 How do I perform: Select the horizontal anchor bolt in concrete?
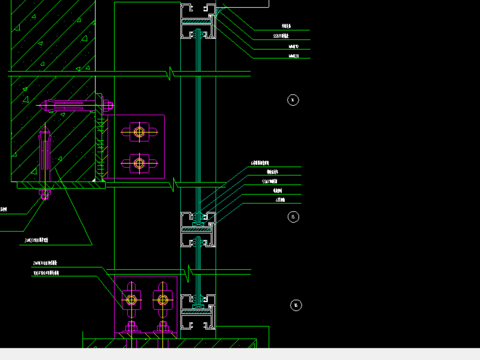75,106
